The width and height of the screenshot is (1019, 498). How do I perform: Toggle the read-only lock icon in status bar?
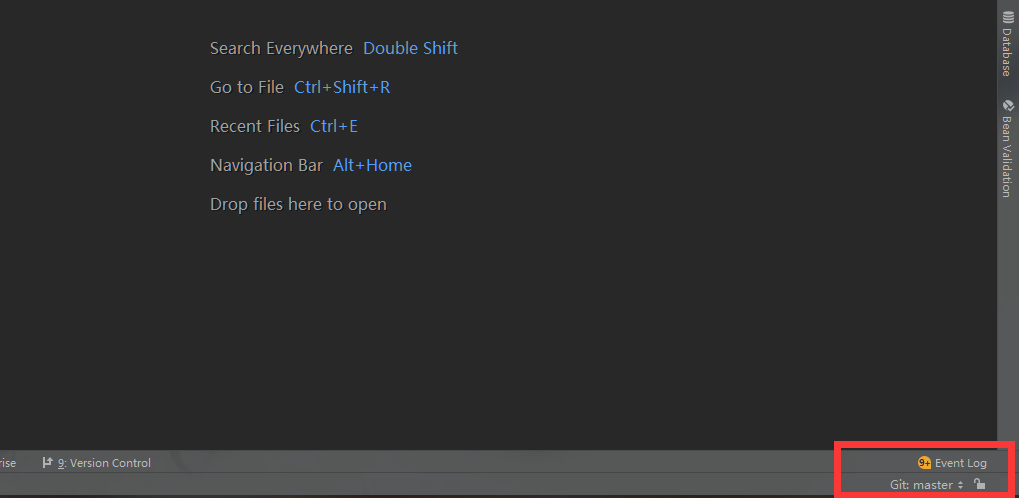pos(980,484)
